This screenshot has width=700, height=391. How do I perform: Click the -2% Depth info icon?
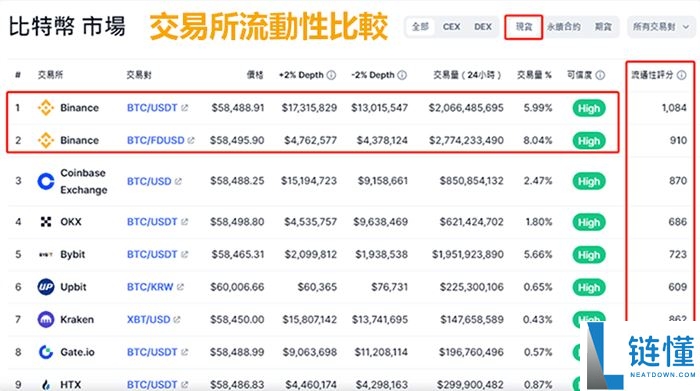coord(402,75)
